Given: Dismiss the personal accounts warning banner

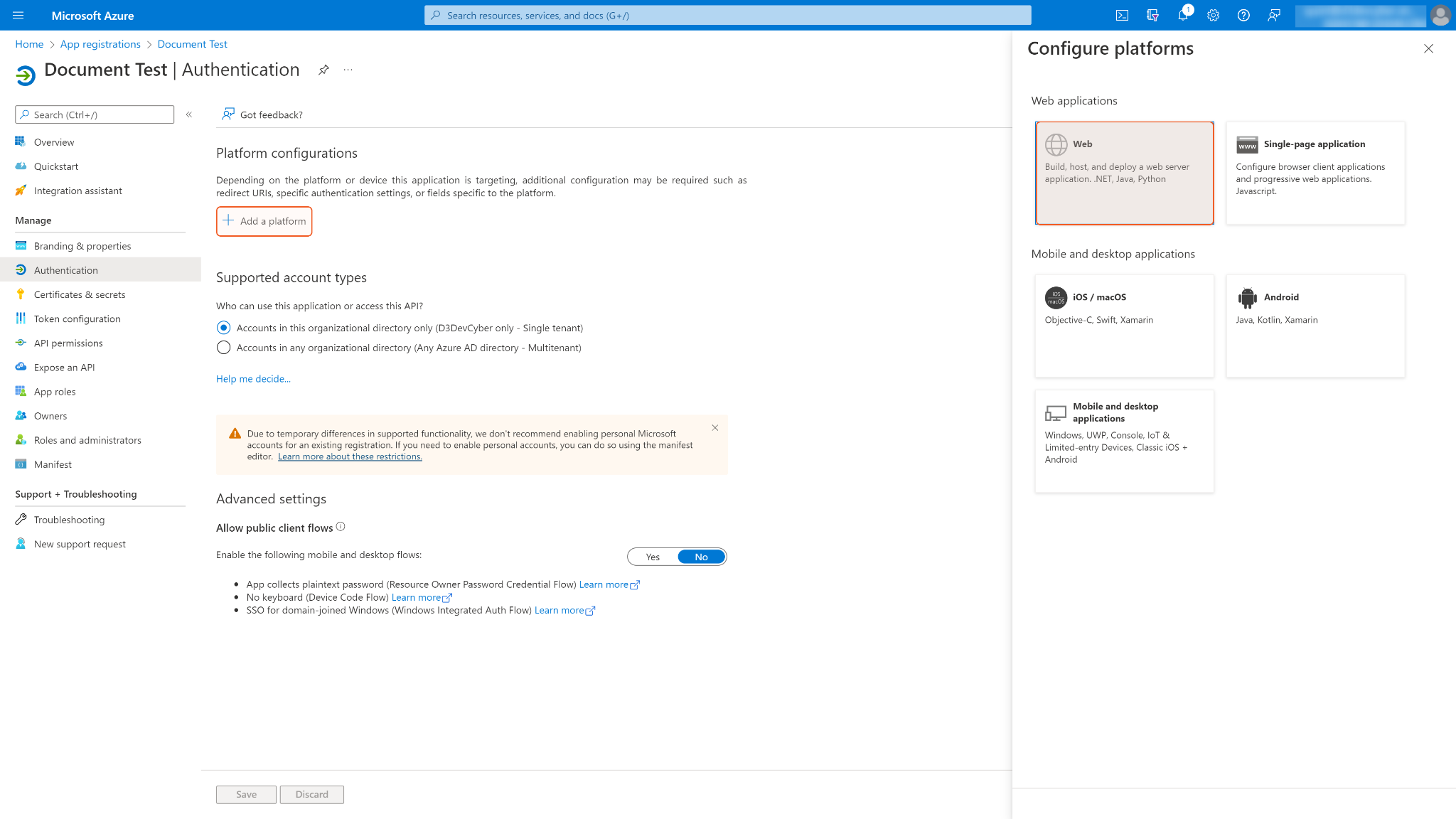Looking at the screenshot, I should coord(715,428).
